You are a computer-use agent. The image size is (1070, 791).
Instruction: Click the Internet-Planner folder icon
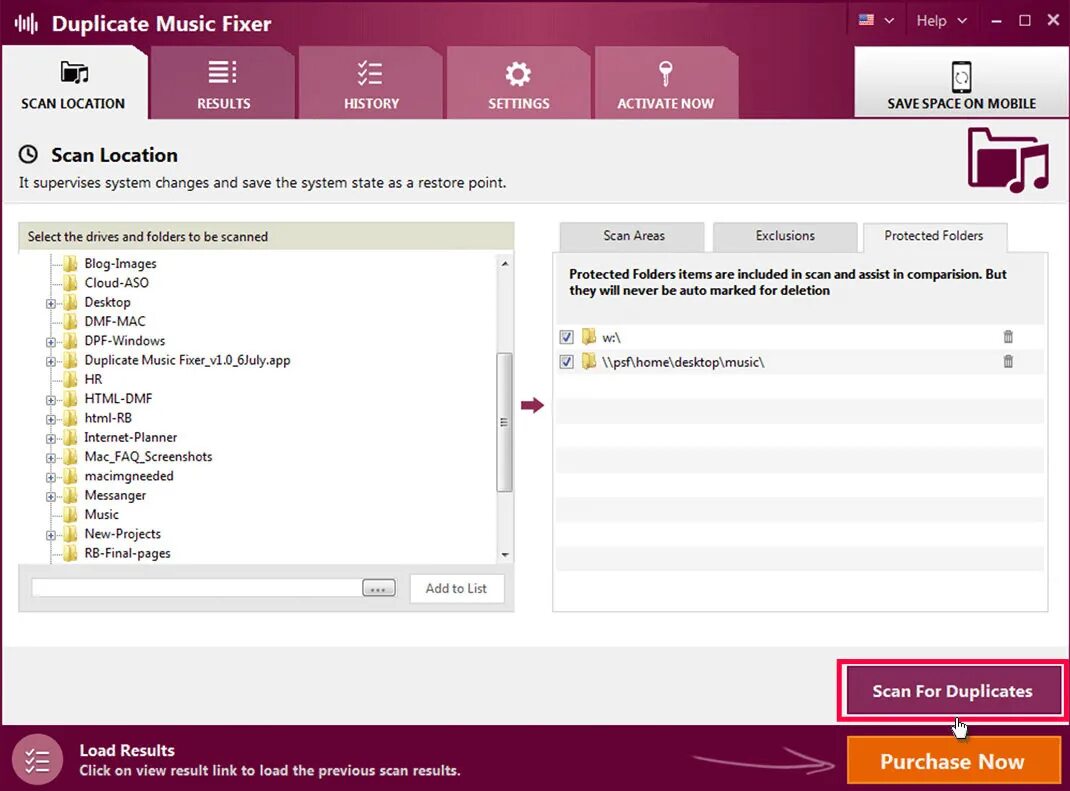[70, 437]
